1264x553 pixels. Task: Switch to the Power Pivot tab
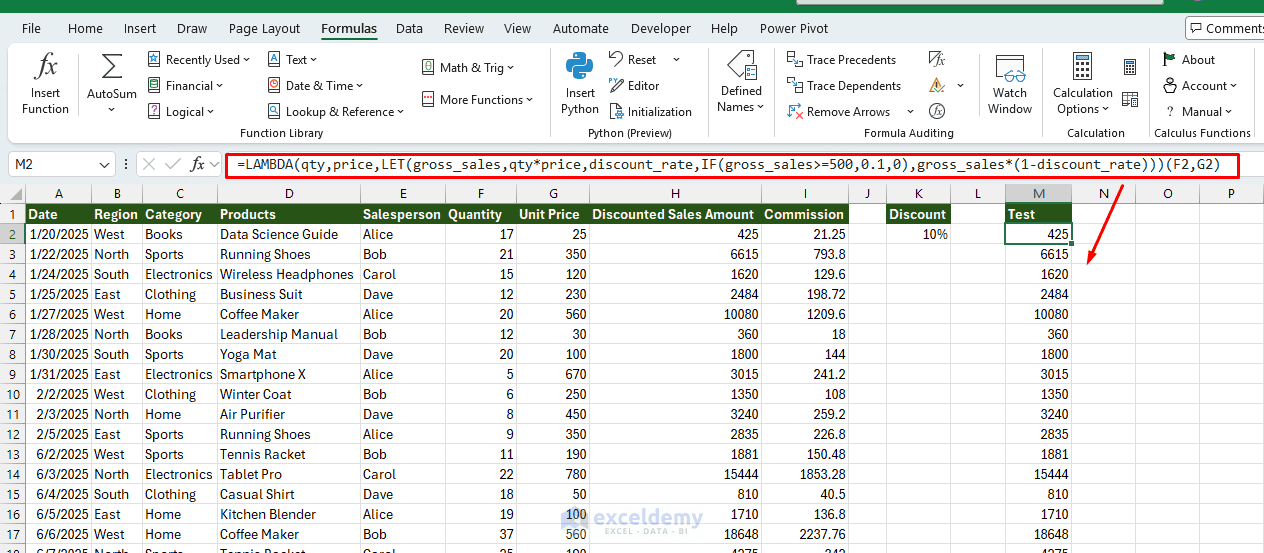[x=794, y=29]
